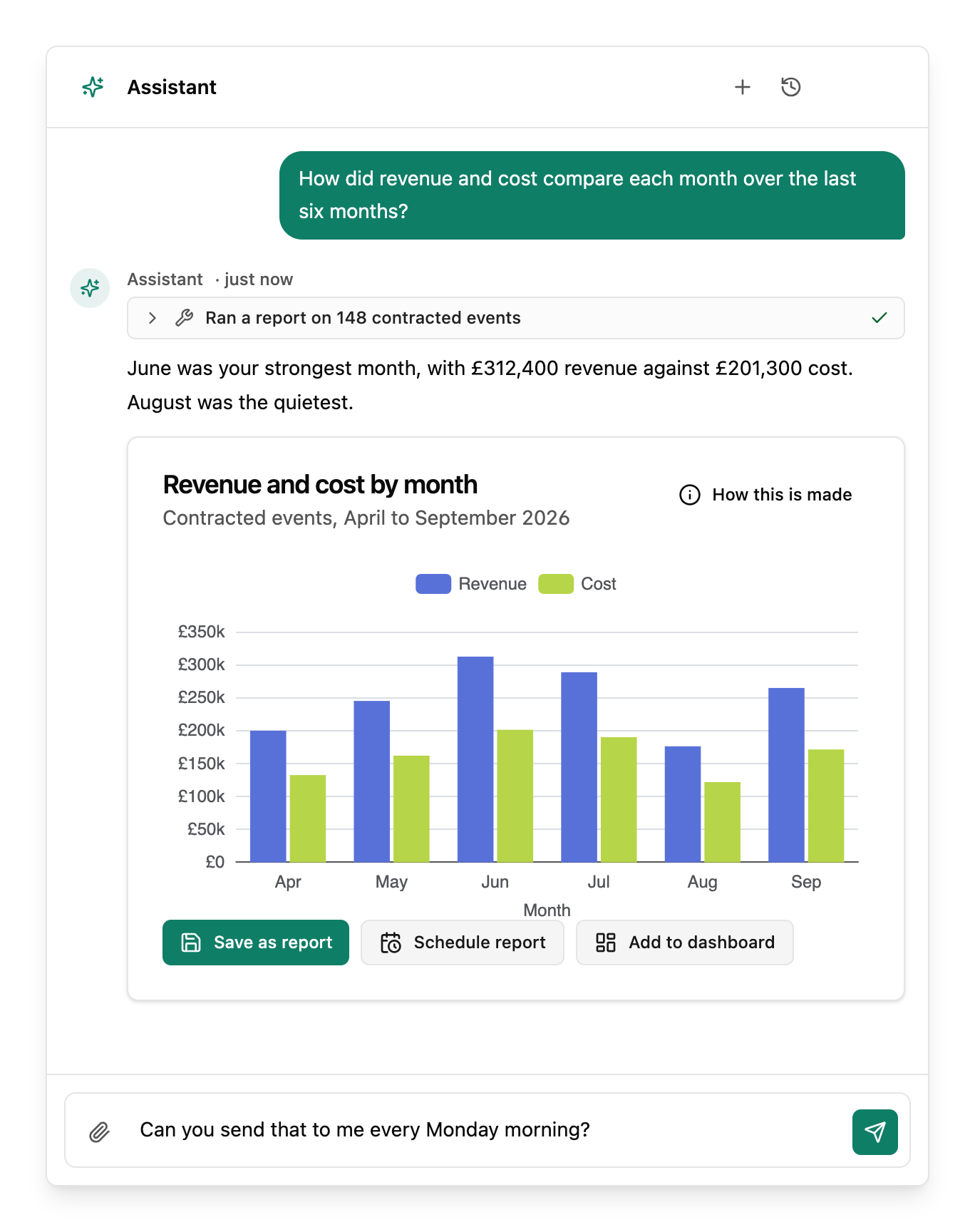Click Save as report button
The height and width of the screenshot is (1232, 975).
256,943
